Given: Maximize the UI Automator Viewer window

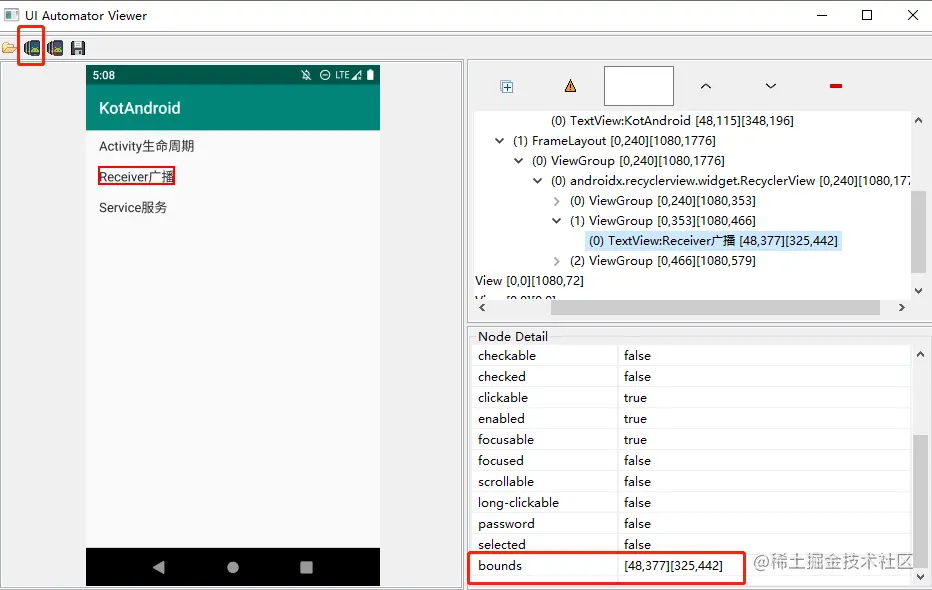Looking at the screenshot, I should 867,15.
